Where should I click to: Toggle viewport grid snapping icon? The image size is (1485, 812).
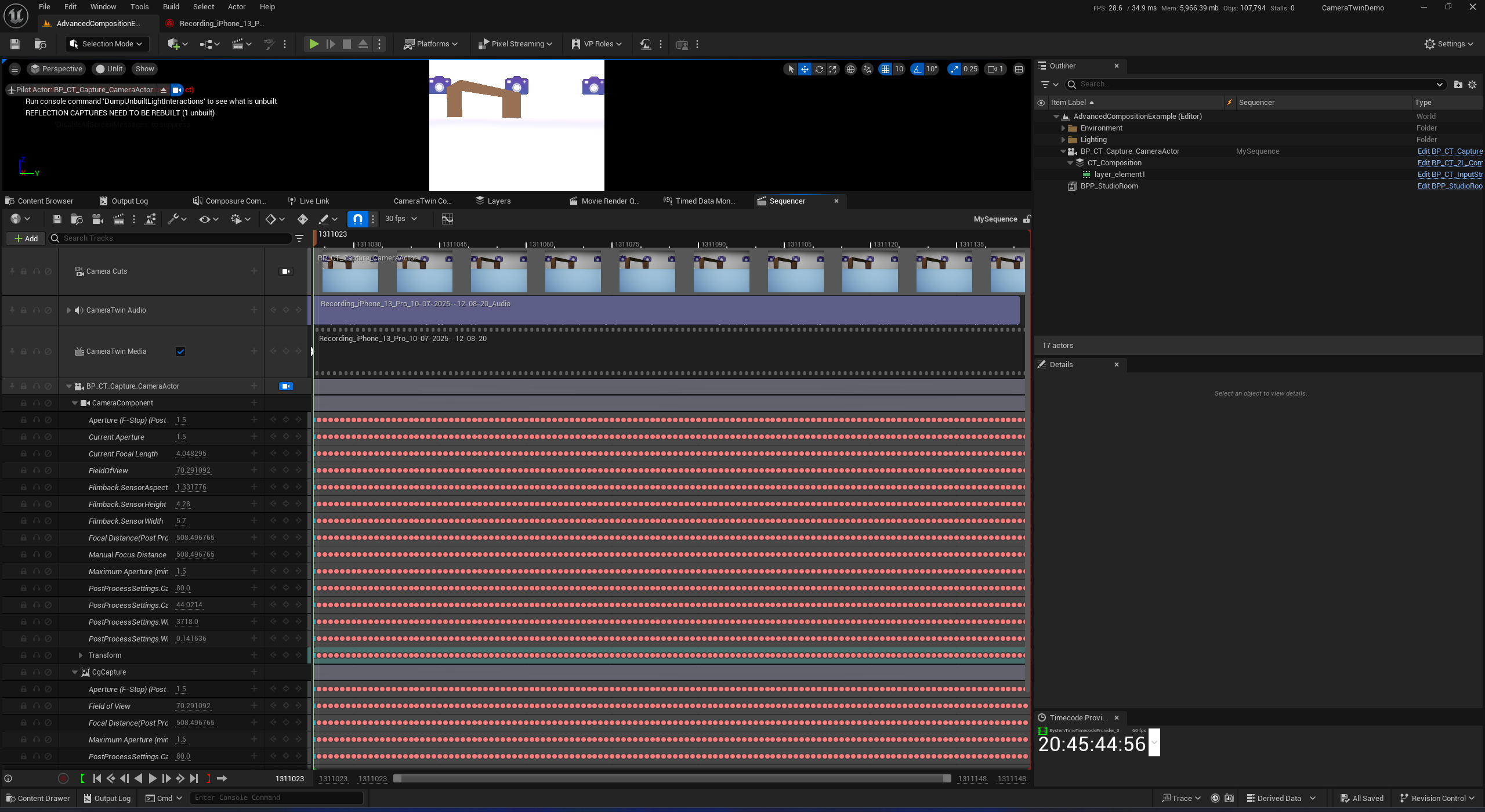pyautogui.click(x=885, y=69)
